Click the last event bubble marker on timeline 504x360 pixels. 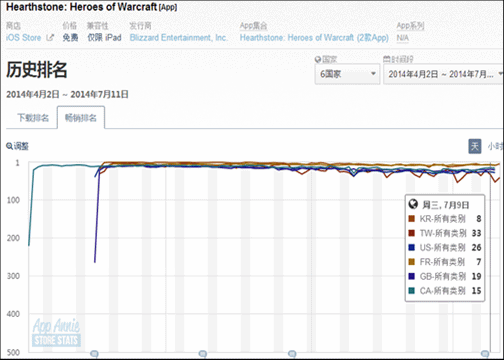[x=485, y=353]
